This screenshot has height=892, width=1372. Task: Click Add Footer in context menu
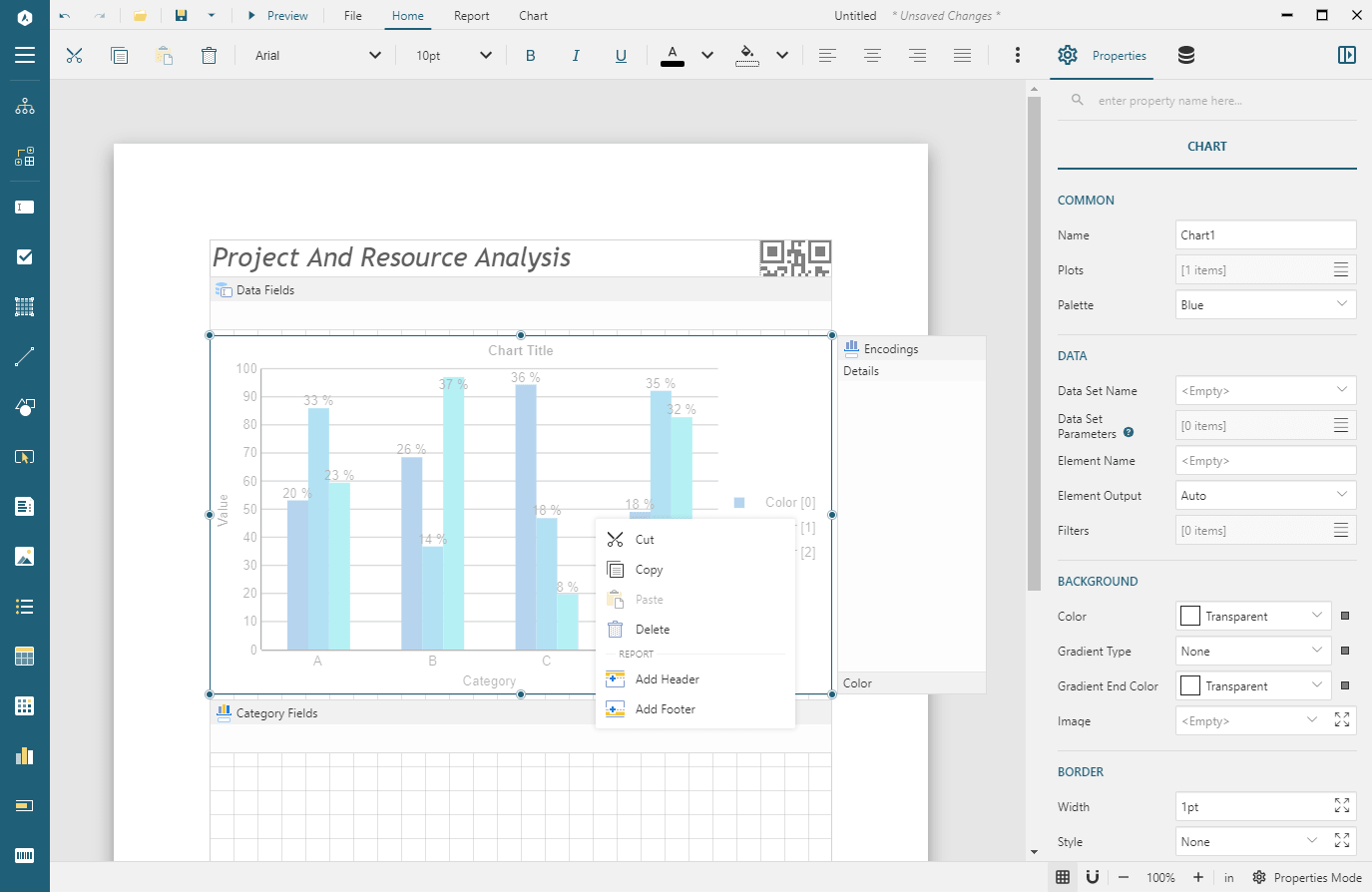[x=665, y=709]
